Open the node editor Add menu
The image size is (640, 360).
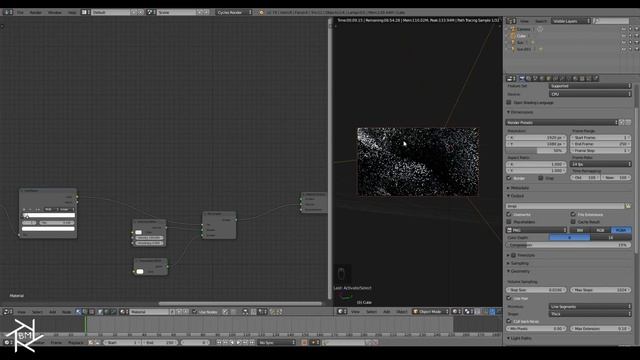click(x=53, y=312)
